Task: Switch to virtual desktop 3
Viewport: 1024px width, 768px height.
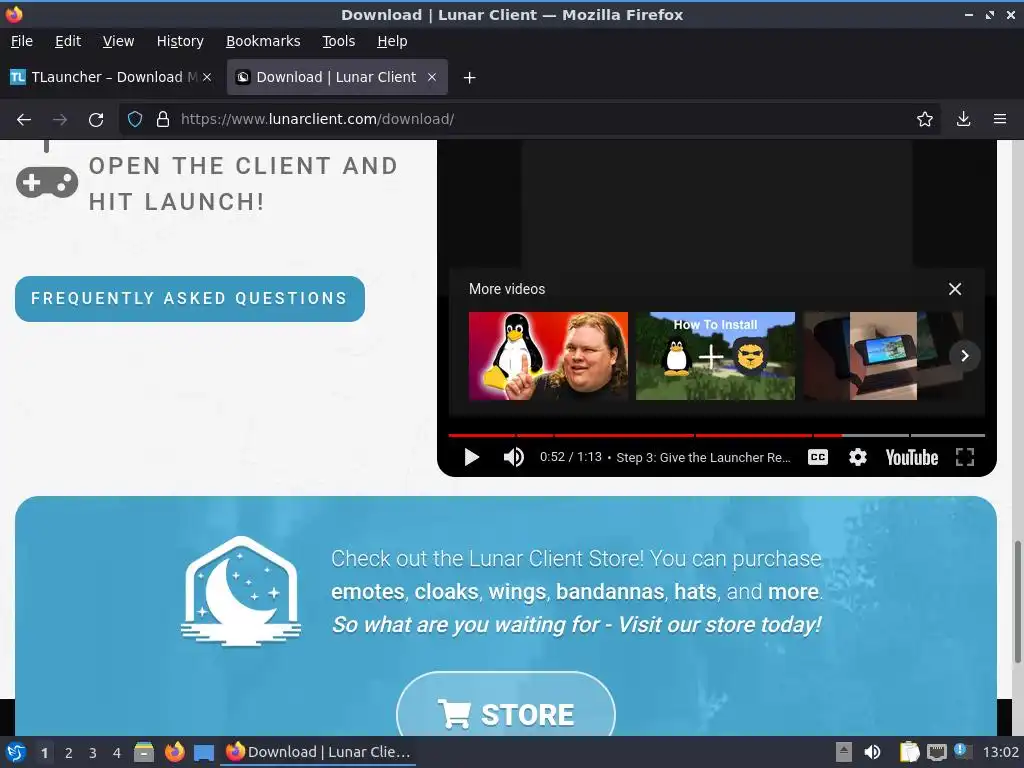Action: (x=93, y=753)
